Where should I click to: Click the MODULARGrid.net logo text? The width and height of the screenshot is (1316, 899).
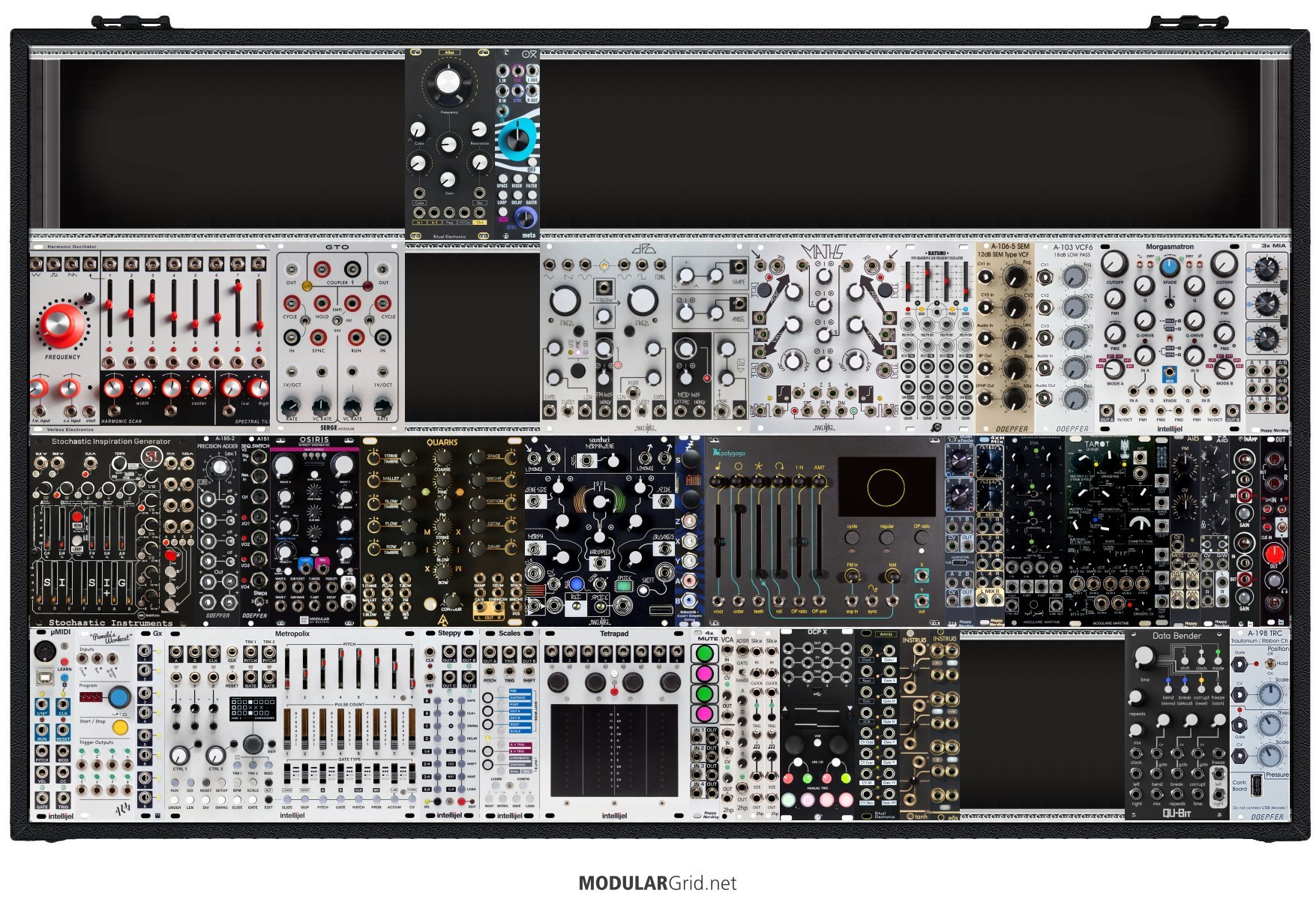pos(657,883)
